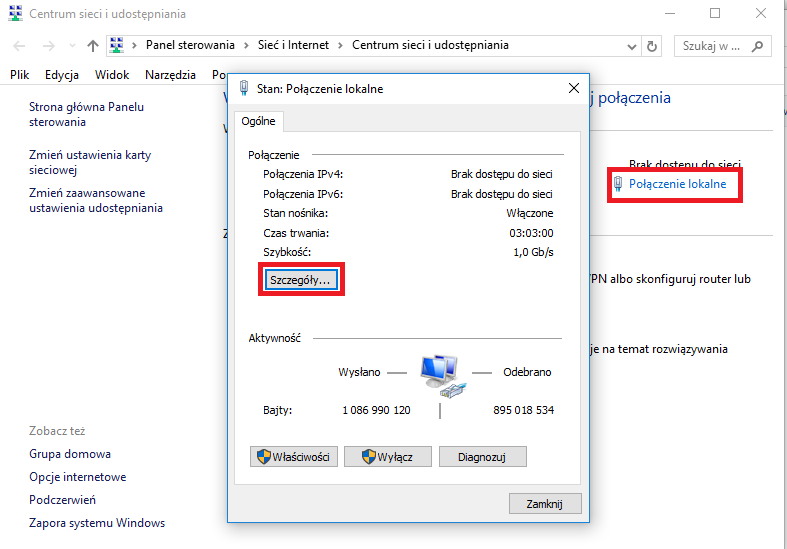The width and height of the screenshot is (787, 549).
Task: Click the Szczegóły button
Action: coord(301,280)
